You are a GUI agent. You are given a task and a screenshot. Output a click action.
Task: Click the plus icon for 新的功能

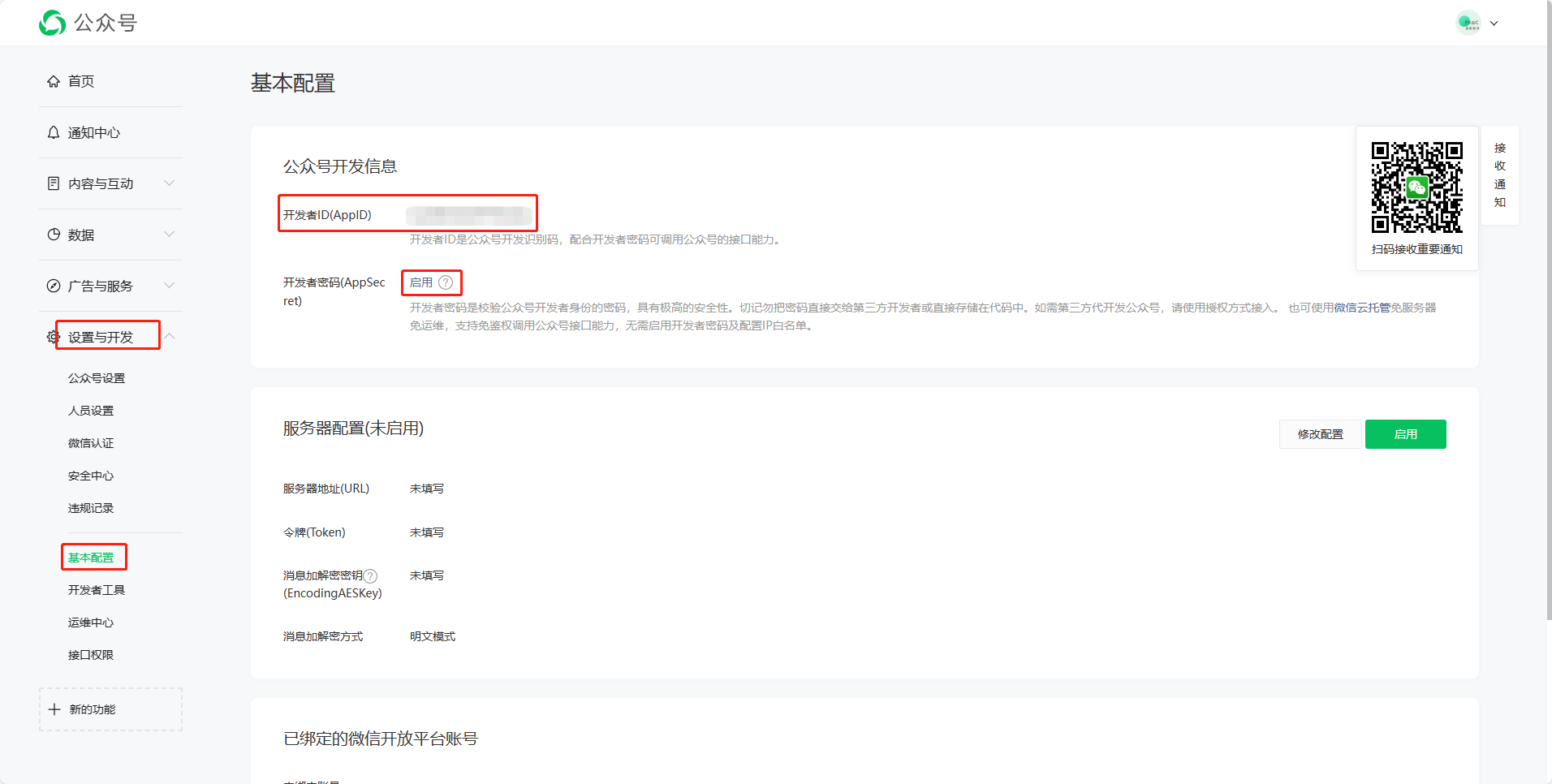pos(54,709)
